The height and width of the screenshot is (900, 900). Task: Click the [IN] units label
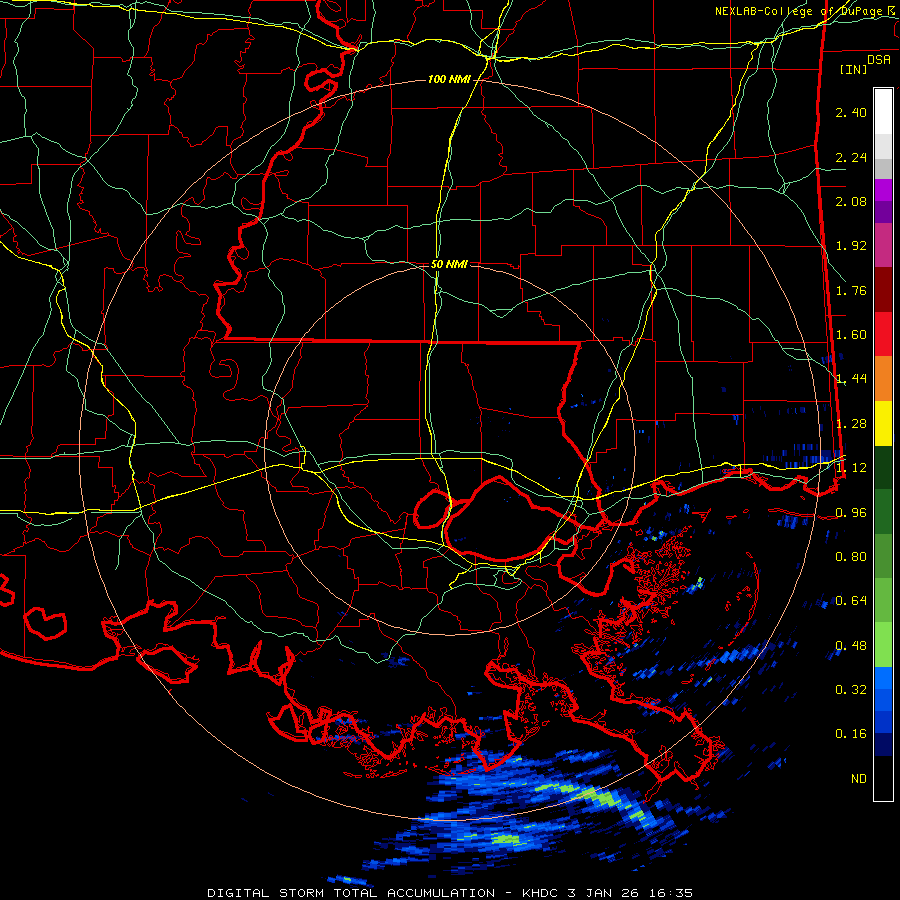[x=853, y=69]
